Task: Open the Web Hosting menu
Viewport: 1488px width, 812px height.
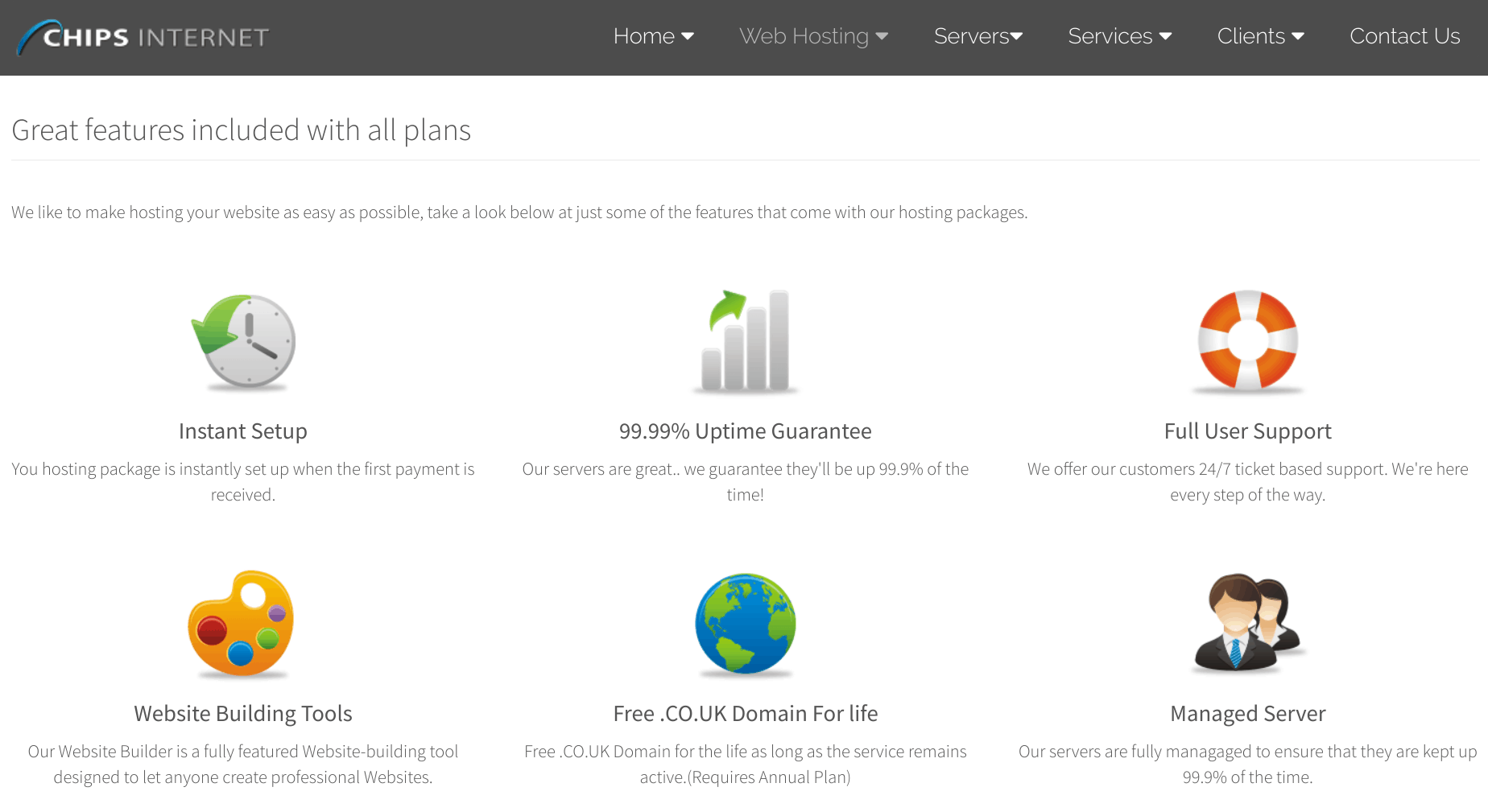Action: tap(813, 36)
